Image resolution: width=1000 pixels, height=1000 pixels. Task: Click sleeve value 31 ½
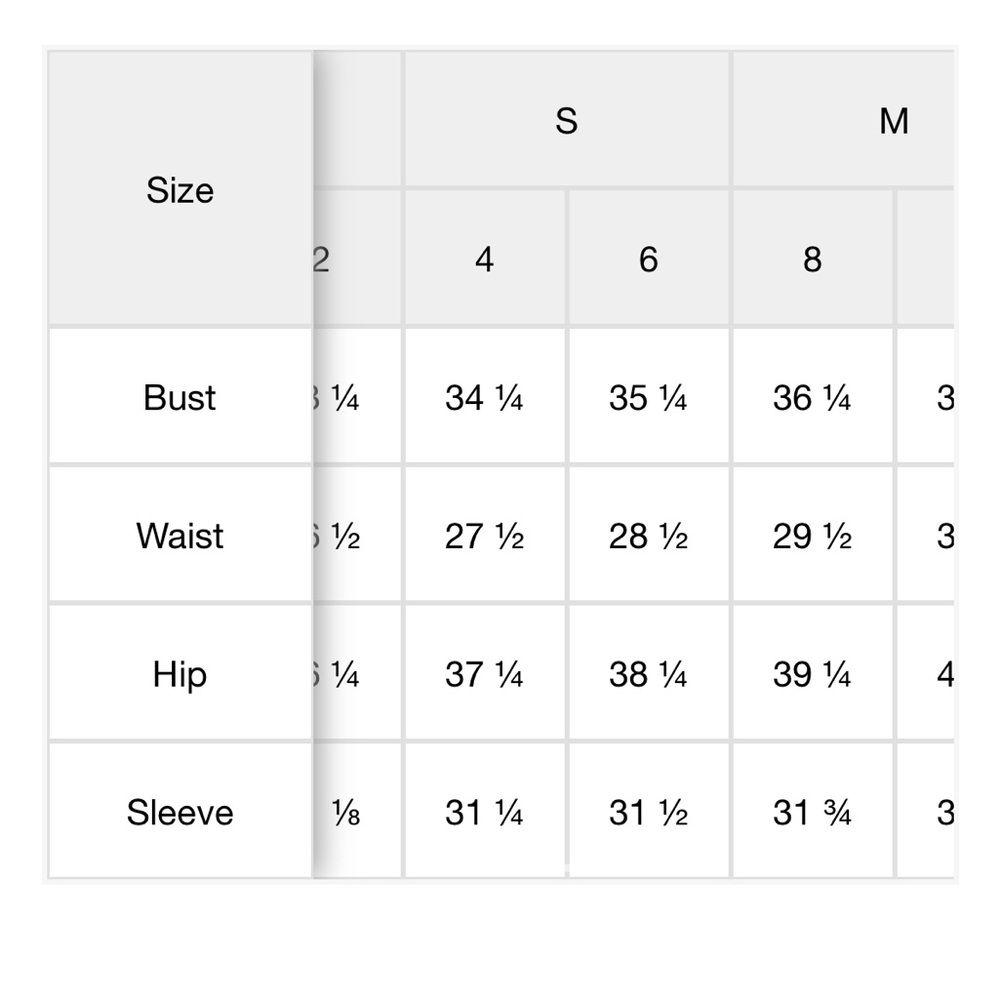[648, 813]
